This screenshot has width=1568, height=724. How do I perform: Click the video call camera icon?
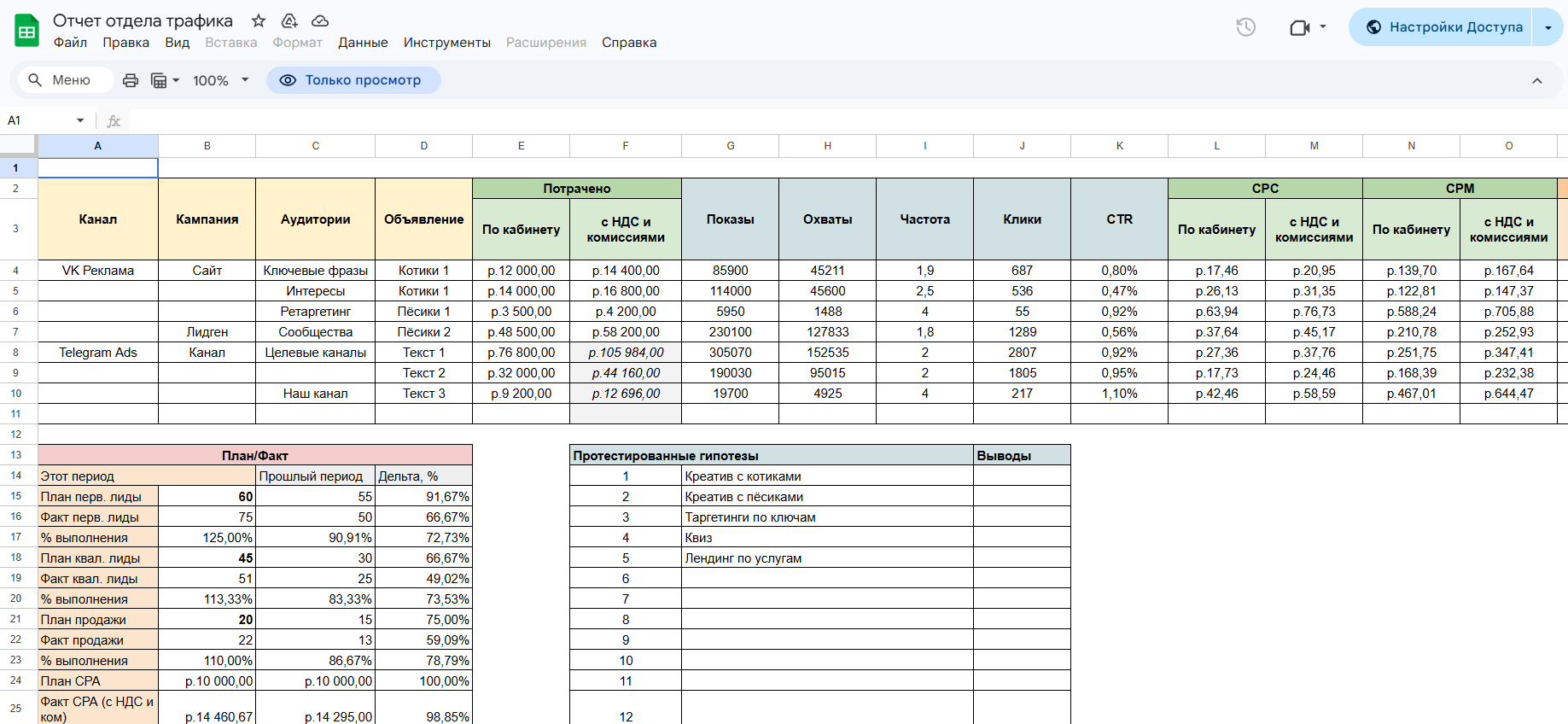click(x=1299, y=27)
